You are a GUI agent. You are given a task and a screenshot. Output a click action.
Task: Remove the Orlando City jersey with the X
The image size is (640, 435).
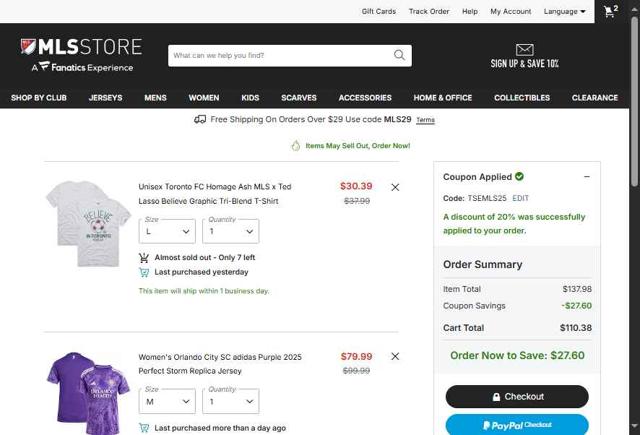point(395,356)
